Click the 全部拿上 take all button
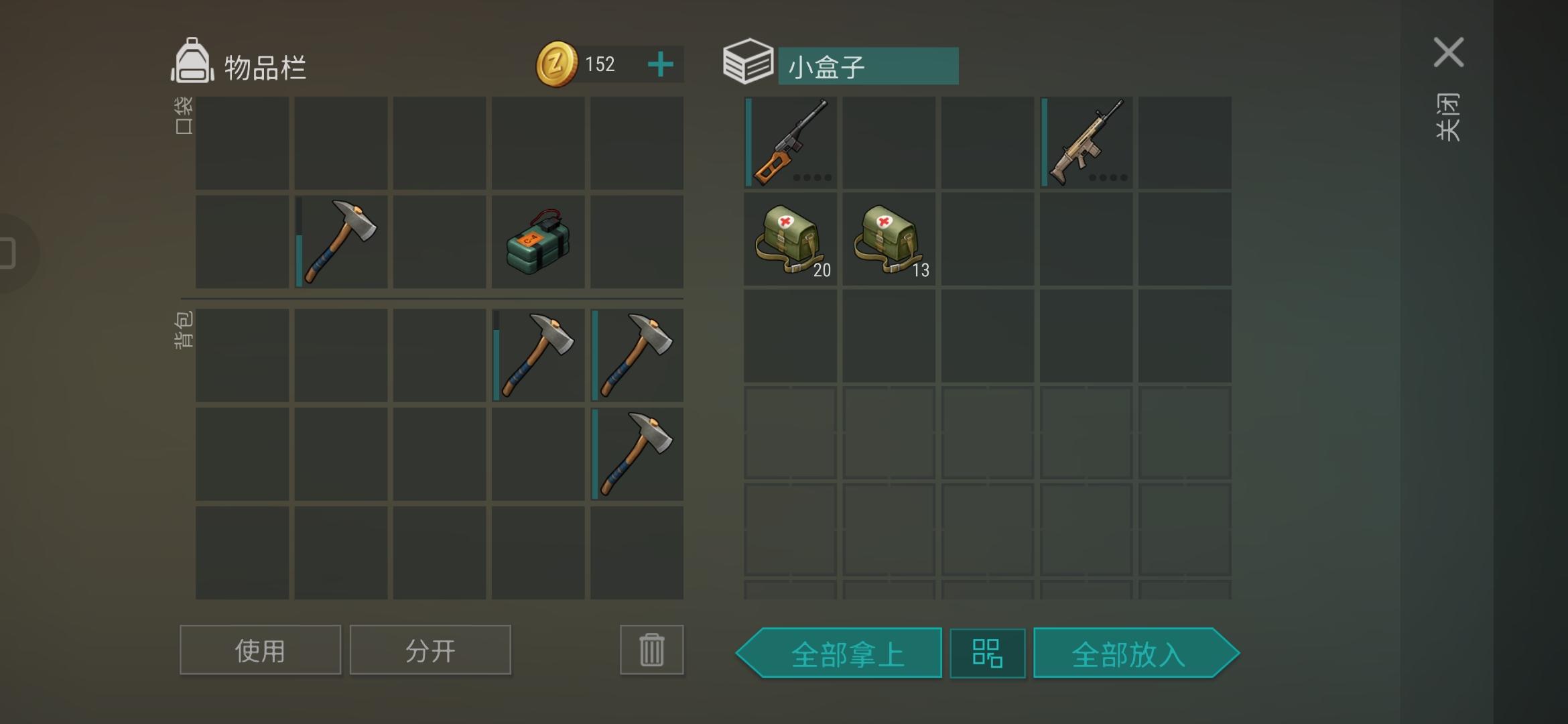This screenshot has width=1568, height=724. click(839, 653)
